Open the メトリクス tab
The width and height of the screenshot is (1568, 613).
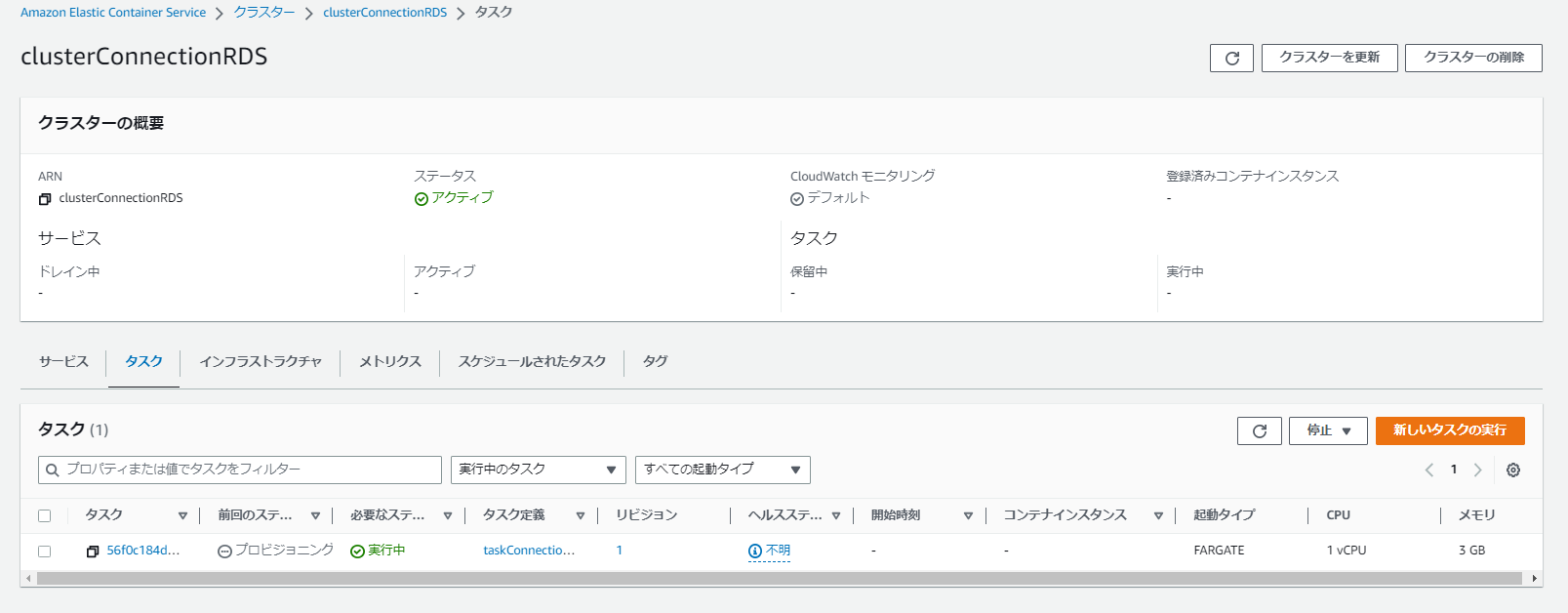390,362
